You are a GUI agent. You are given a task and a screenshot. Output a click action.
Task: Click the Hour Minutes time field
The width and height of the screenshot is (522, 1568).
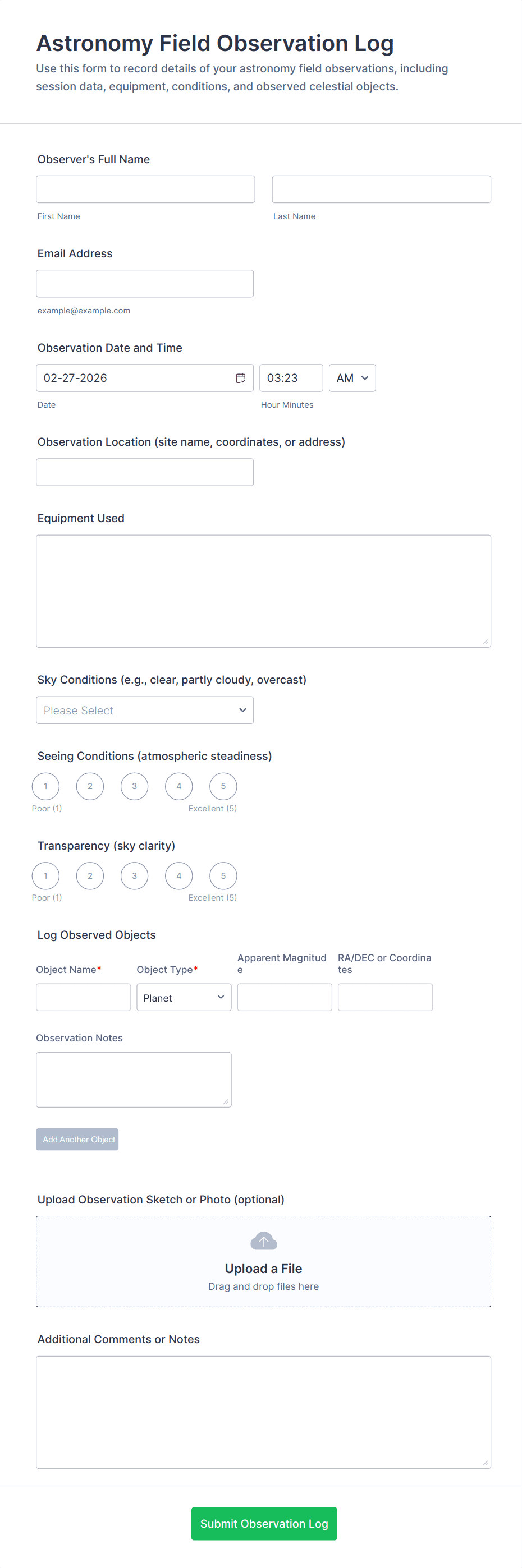point(291,378)
